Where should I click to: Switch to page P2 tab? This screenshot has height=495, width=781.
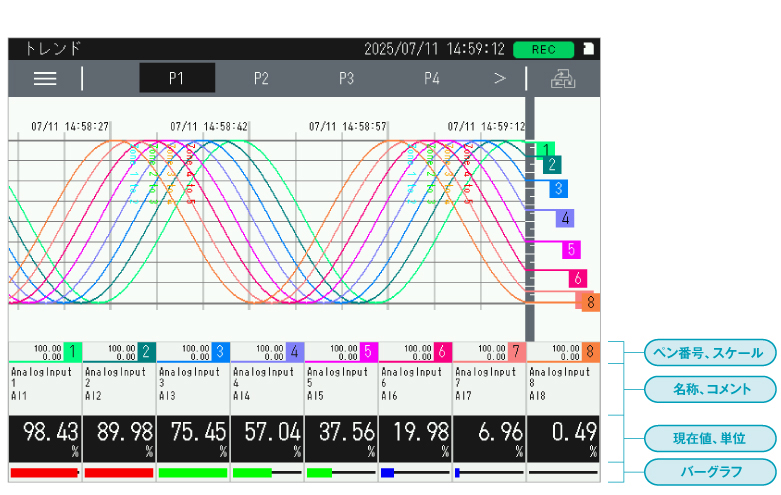[261, 78]
